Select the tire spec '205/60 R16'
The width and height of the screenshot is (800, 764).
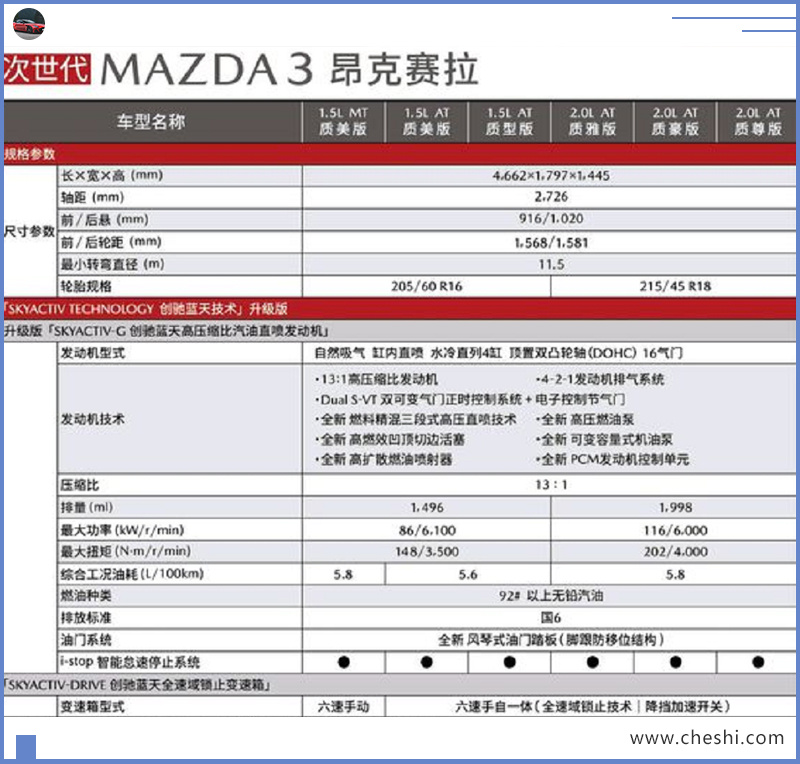point(427,286)
